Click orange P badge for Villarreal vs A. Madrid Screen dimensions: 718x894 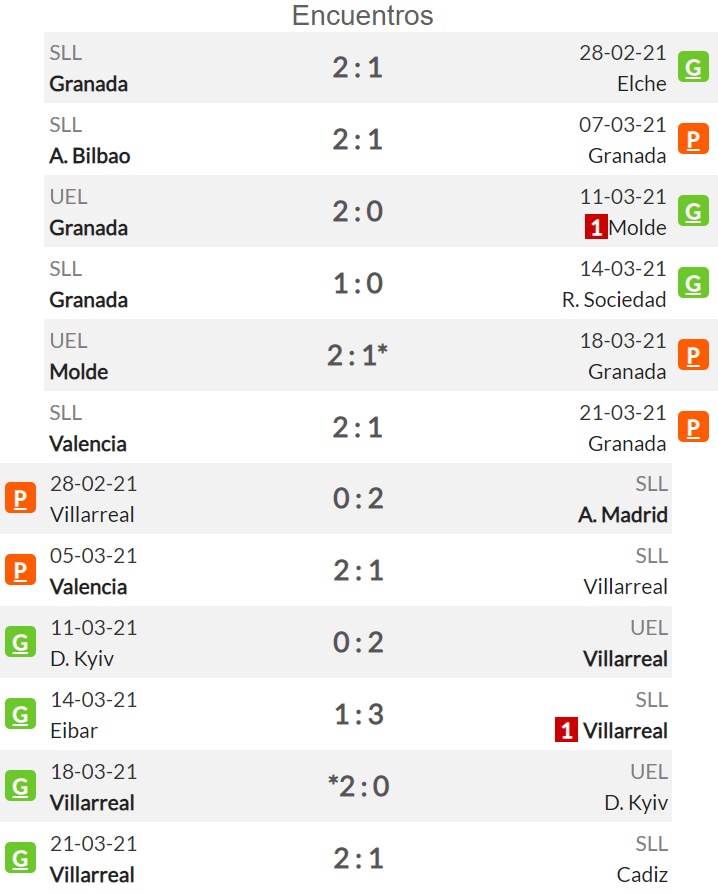point(21,498)
